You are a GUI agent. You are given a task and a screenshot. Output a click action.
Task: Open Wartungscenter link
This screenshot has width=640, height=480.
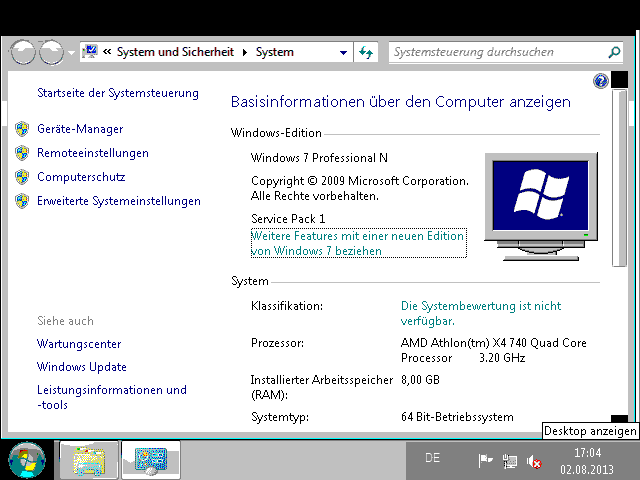(x=79, y=344)
